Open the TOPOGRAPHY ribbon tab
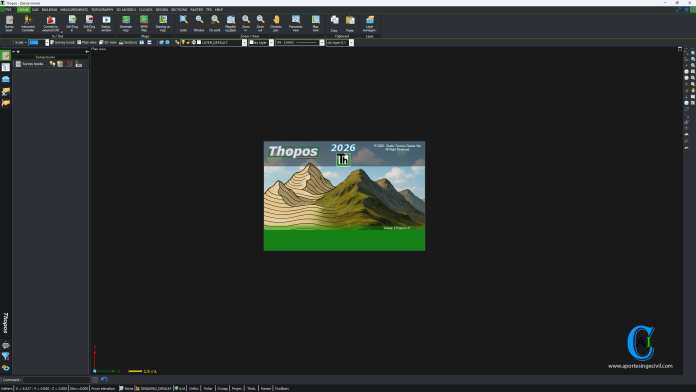This screenshot has width=696, height=392. tap(102, 9)
